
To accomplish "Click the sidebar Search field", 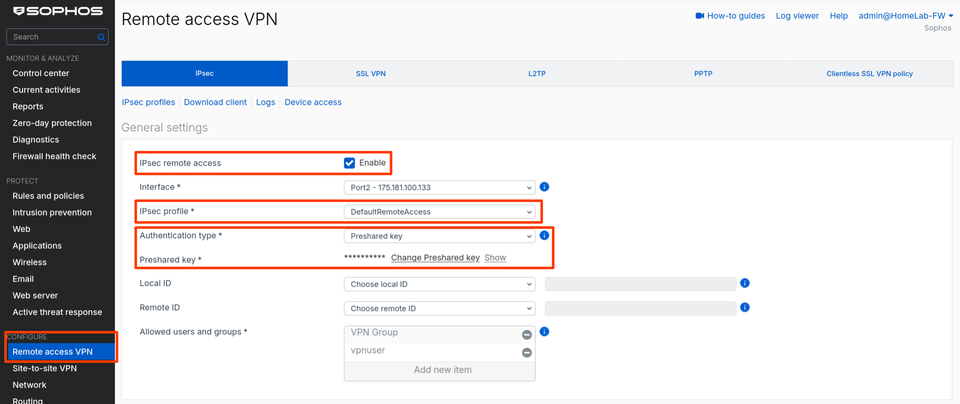I will 57,37.
